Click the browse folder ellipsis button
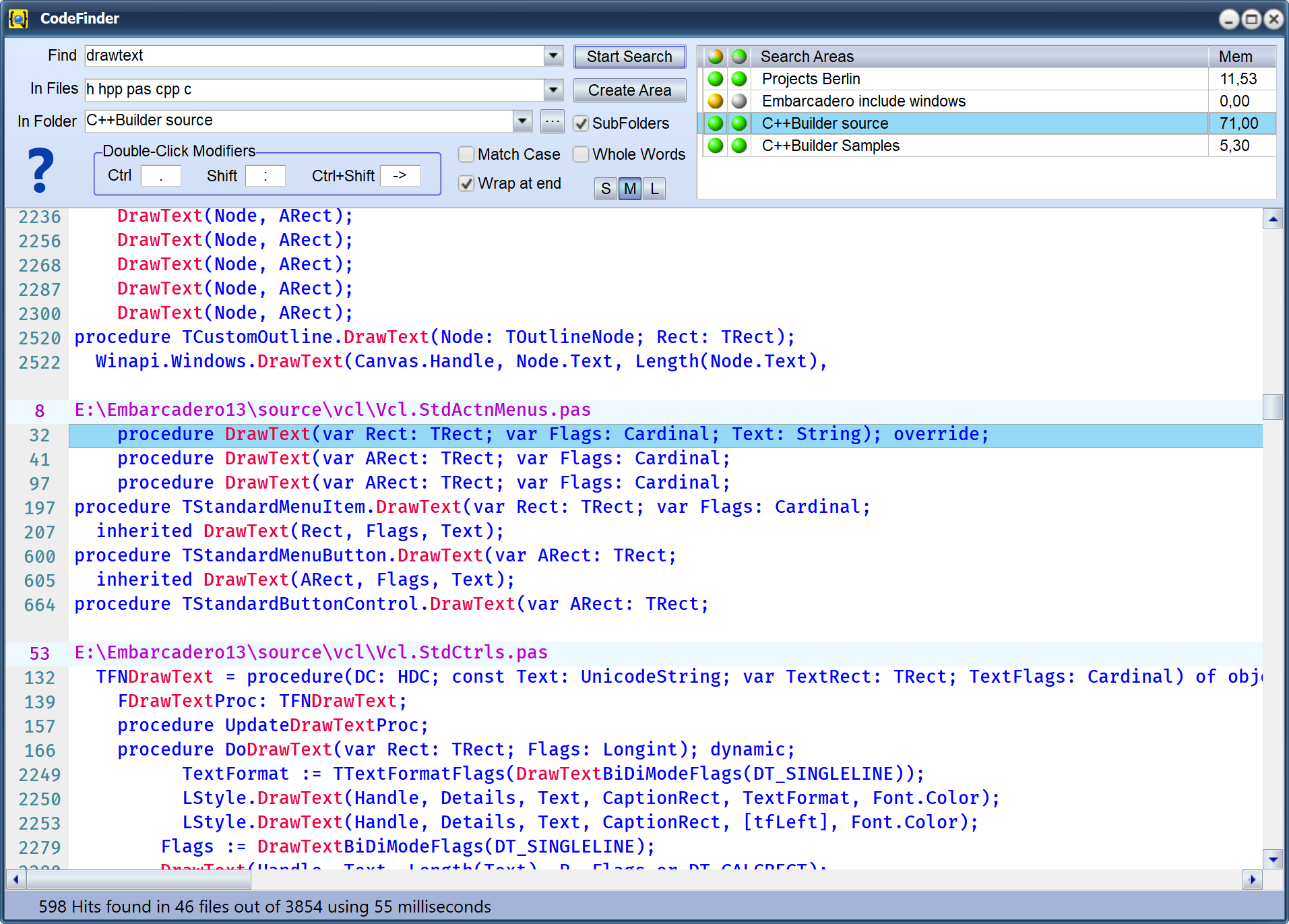The image size is (1289, 924). click(x=552, y=121)
